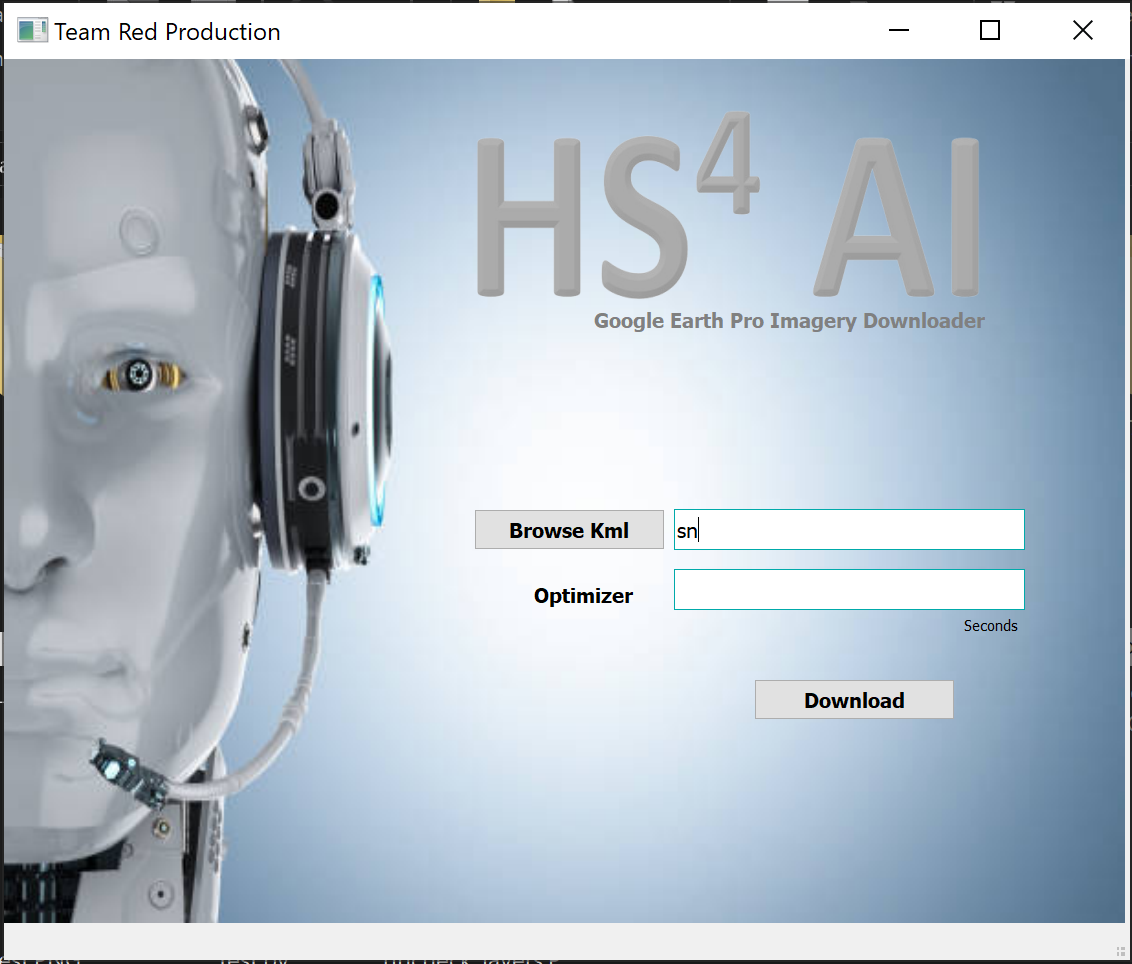Image resolution: width=1132 pixels, height=964 pixels.
Task: Click the empty Optimizer input field
Action: (x=849, y=590)
